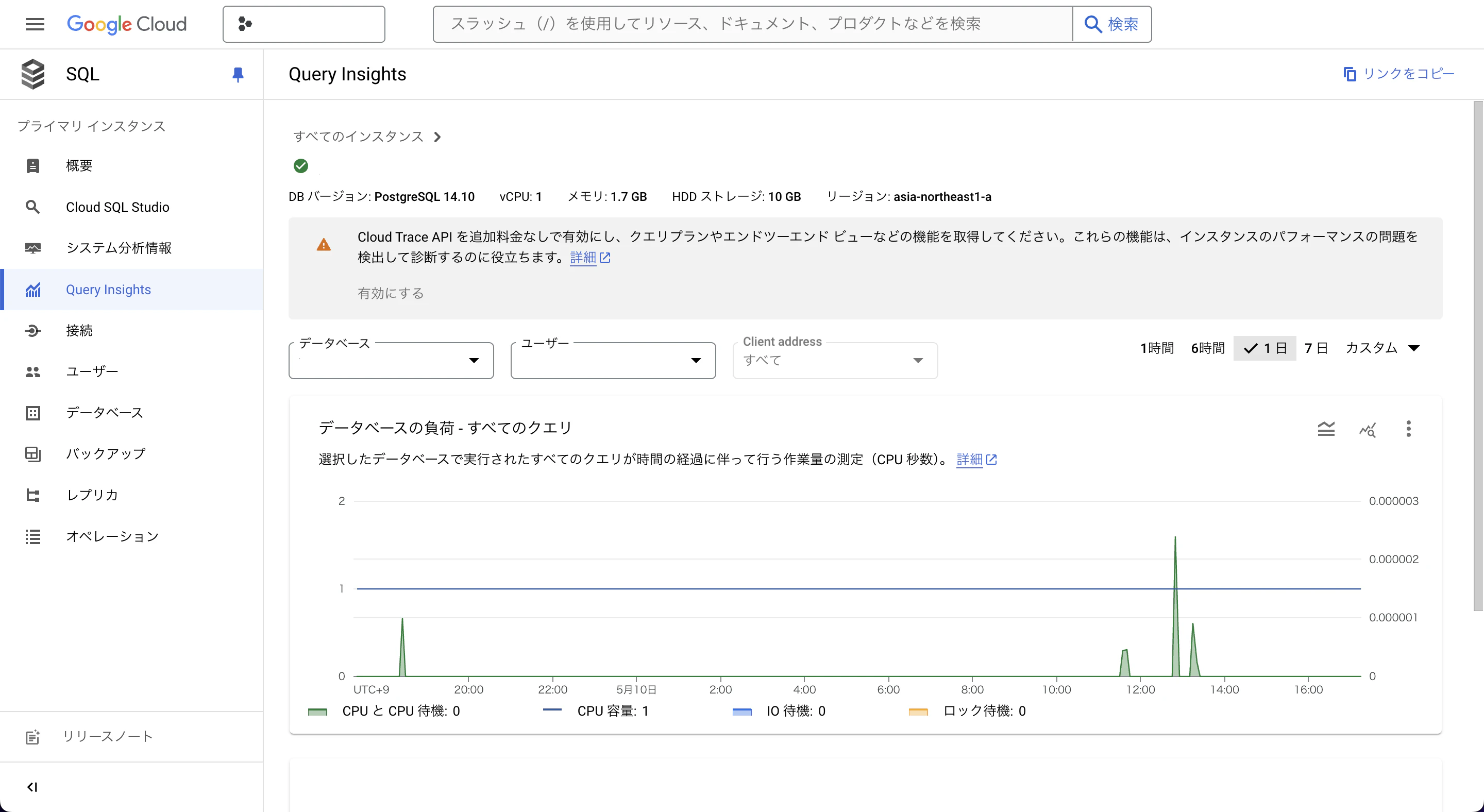Open the main navigation hamburger menu

[35, 24]
